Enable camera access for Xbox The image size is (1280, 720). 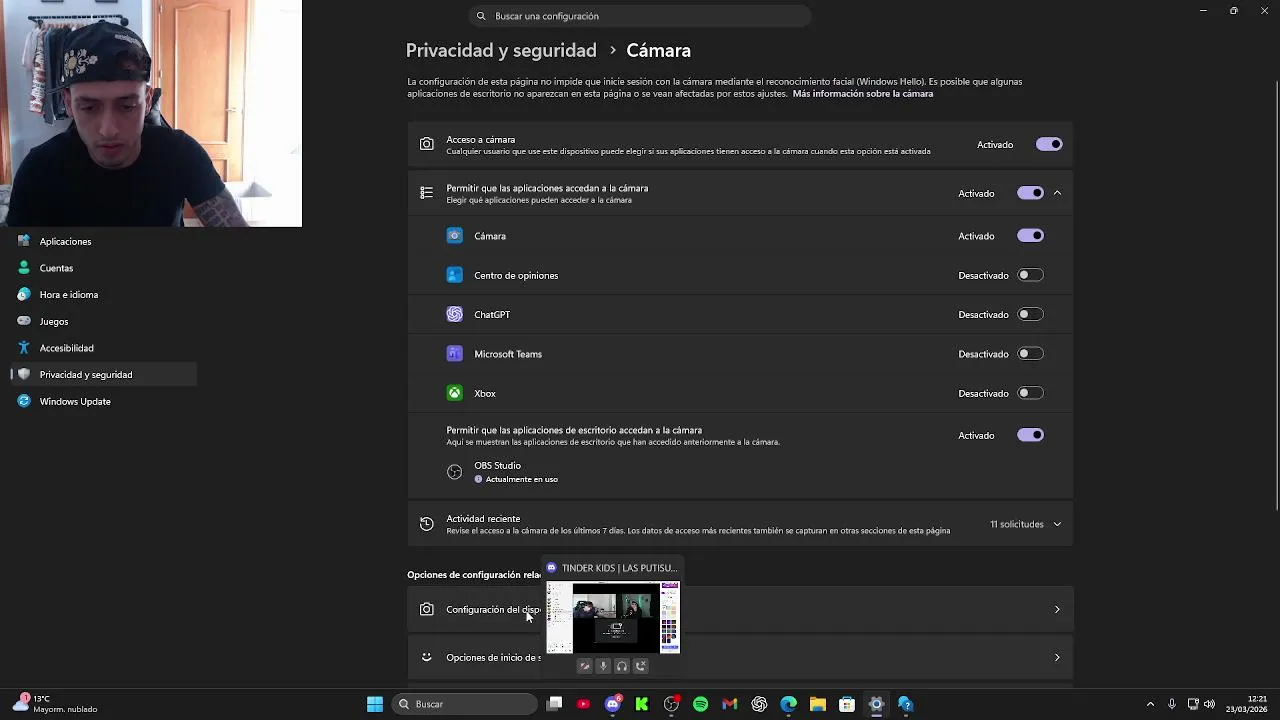1030,393
